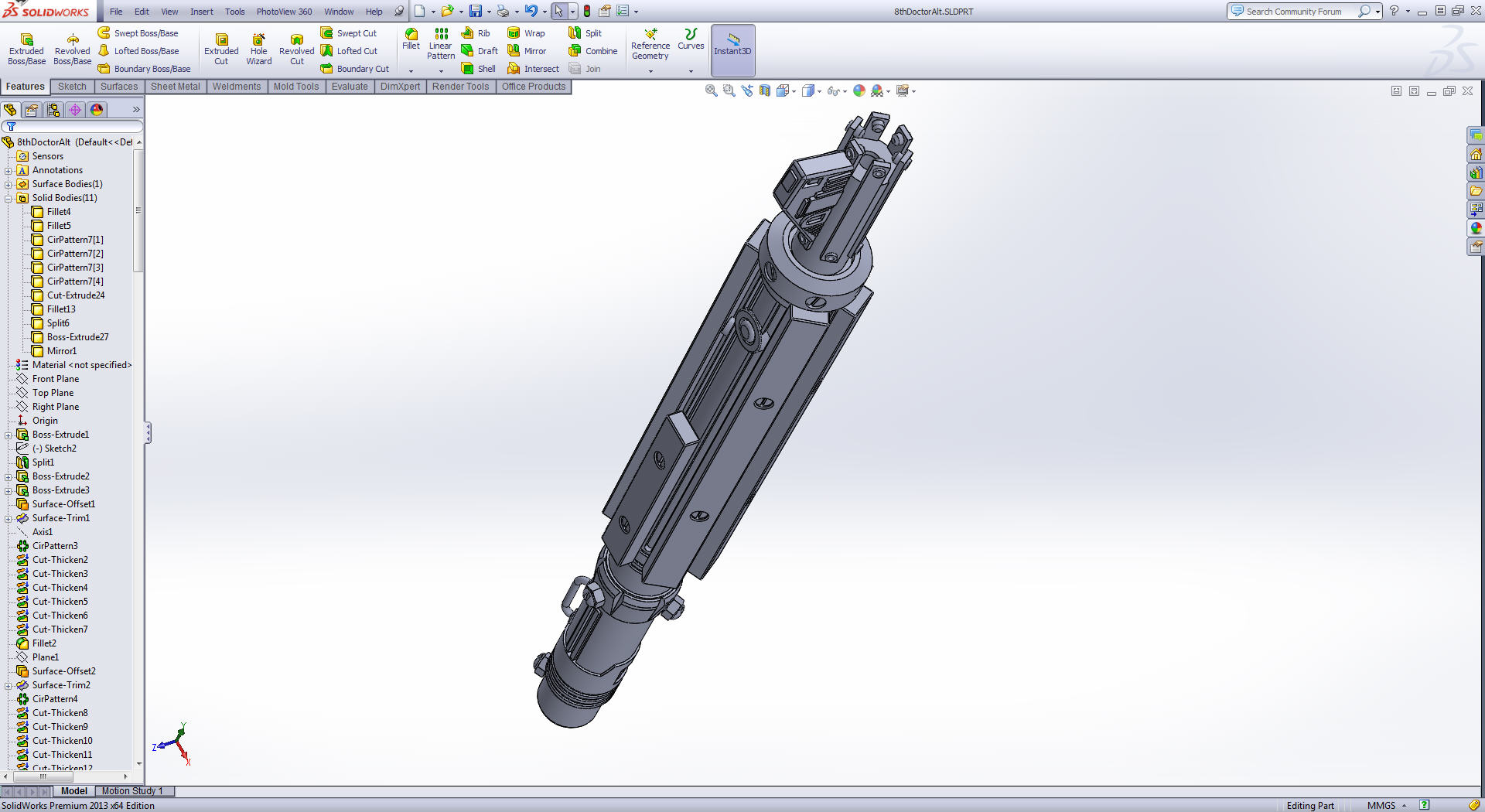1485x812 pixels.
Task: Choose the Swept Boss/Base tool
Action: 138,33
